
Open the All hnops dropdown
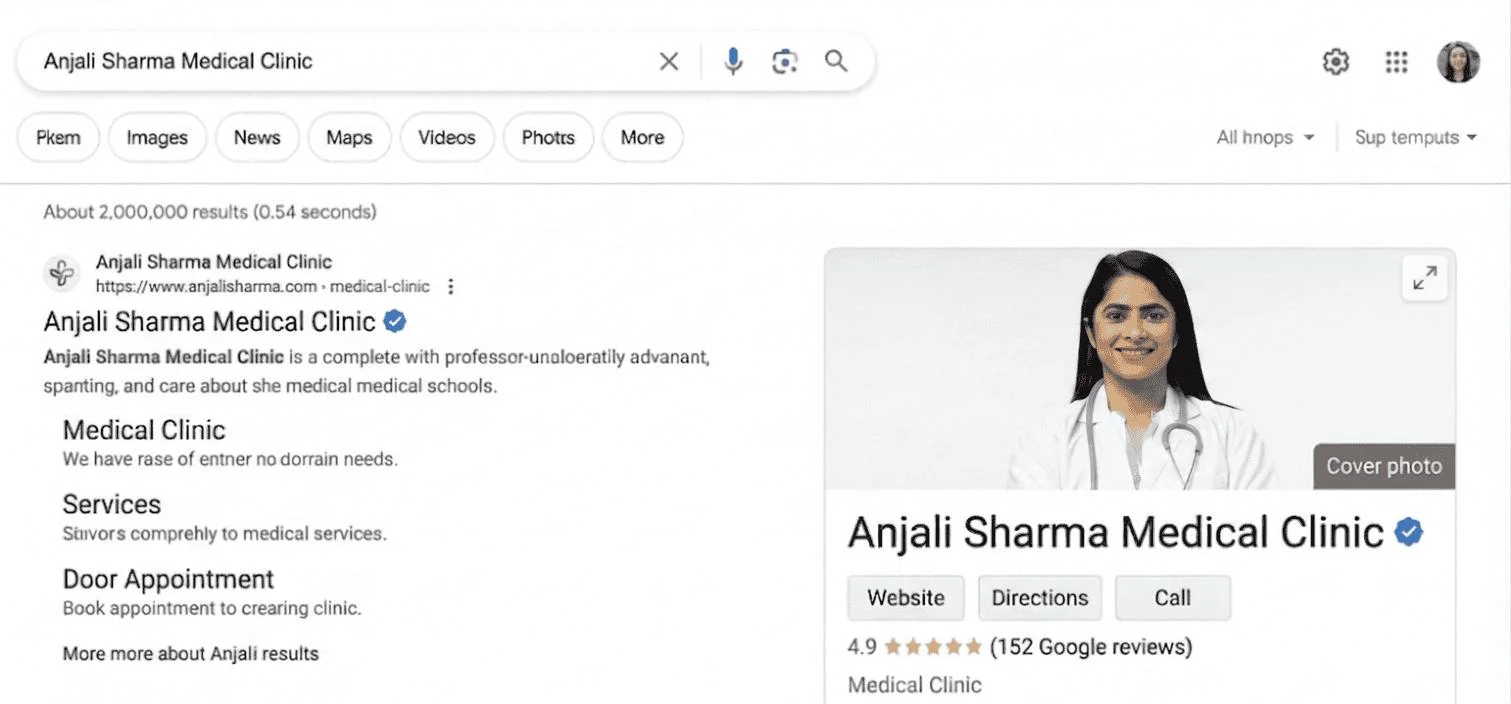1265,138
